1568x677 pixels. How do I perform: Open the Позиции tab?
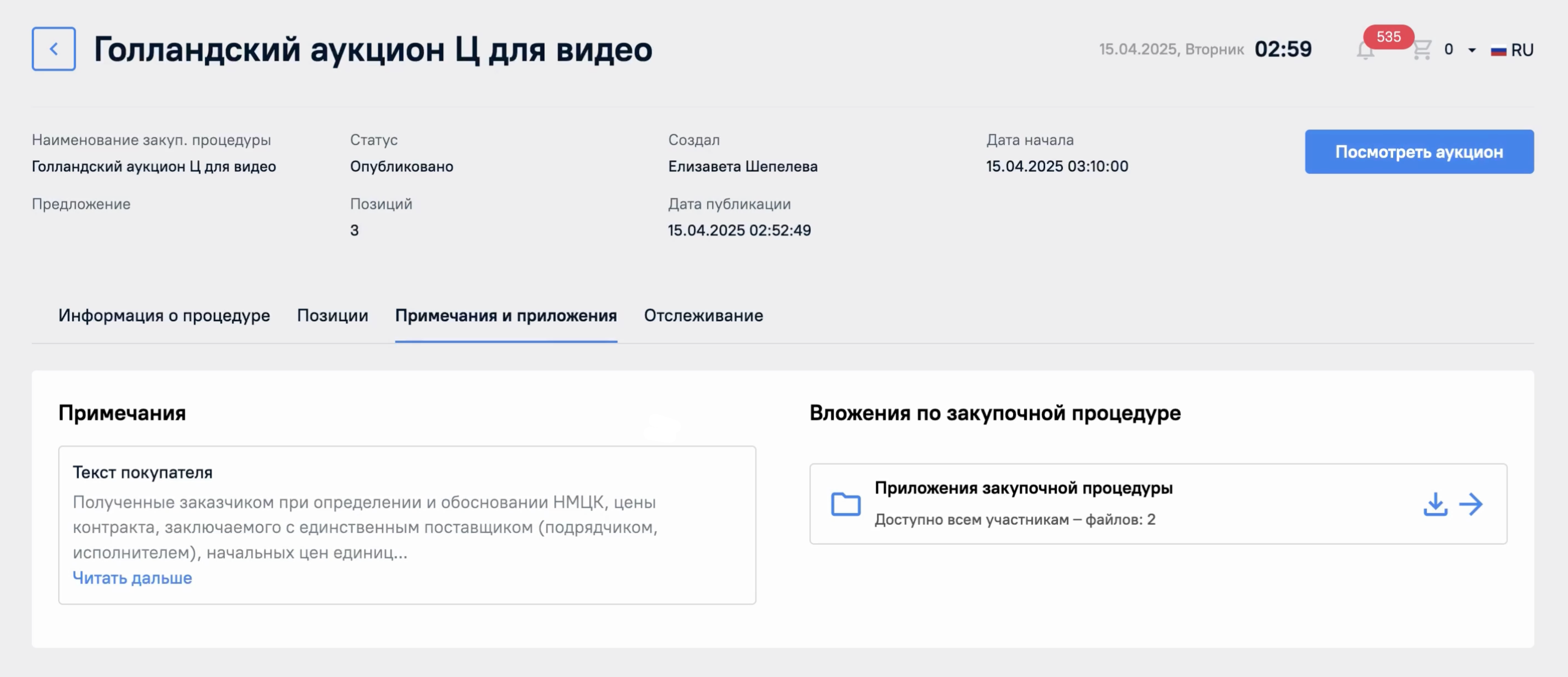[332, 315]
